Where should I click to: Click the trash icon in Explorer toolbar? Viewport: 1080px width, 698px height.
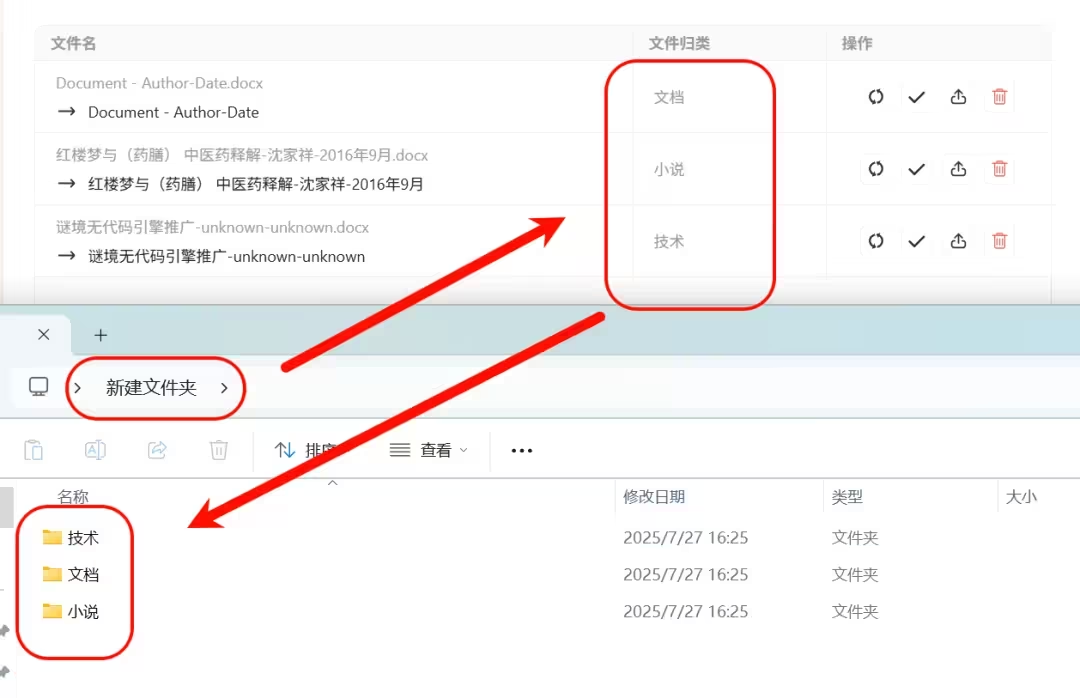pyautogui.click(x=218, y=450)
